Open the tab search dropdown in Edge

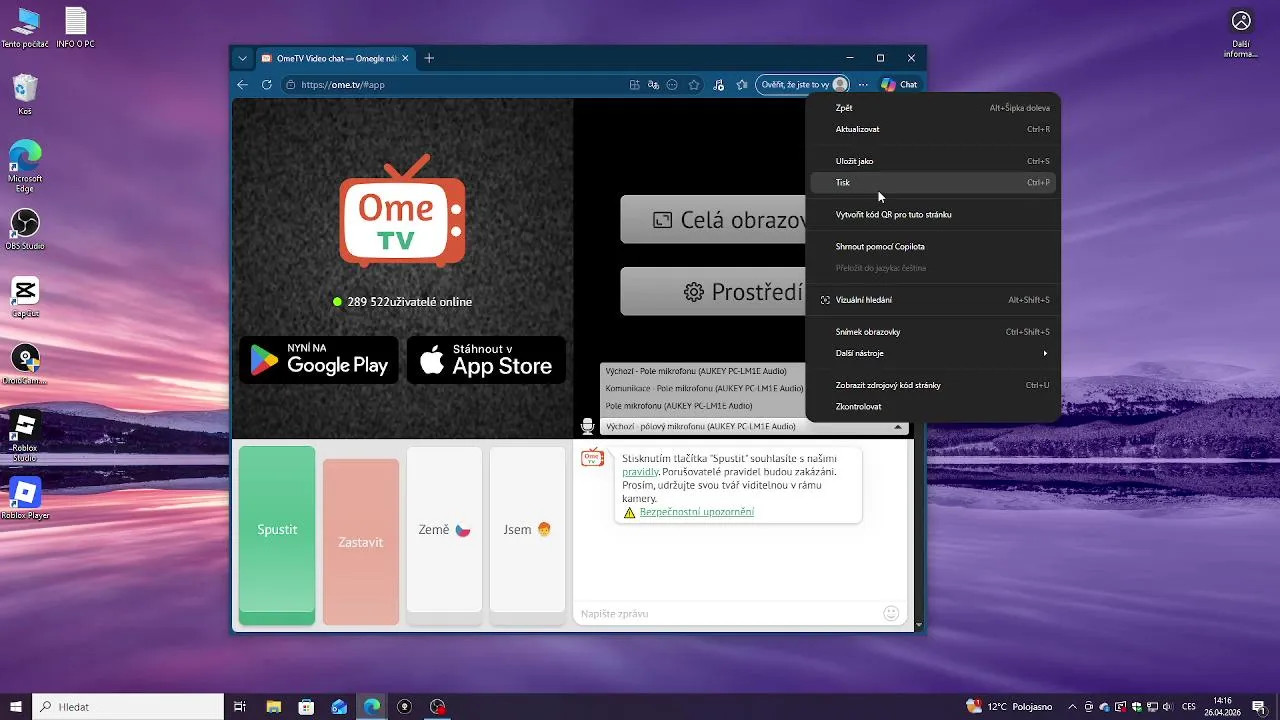click(x=242, y=58)
